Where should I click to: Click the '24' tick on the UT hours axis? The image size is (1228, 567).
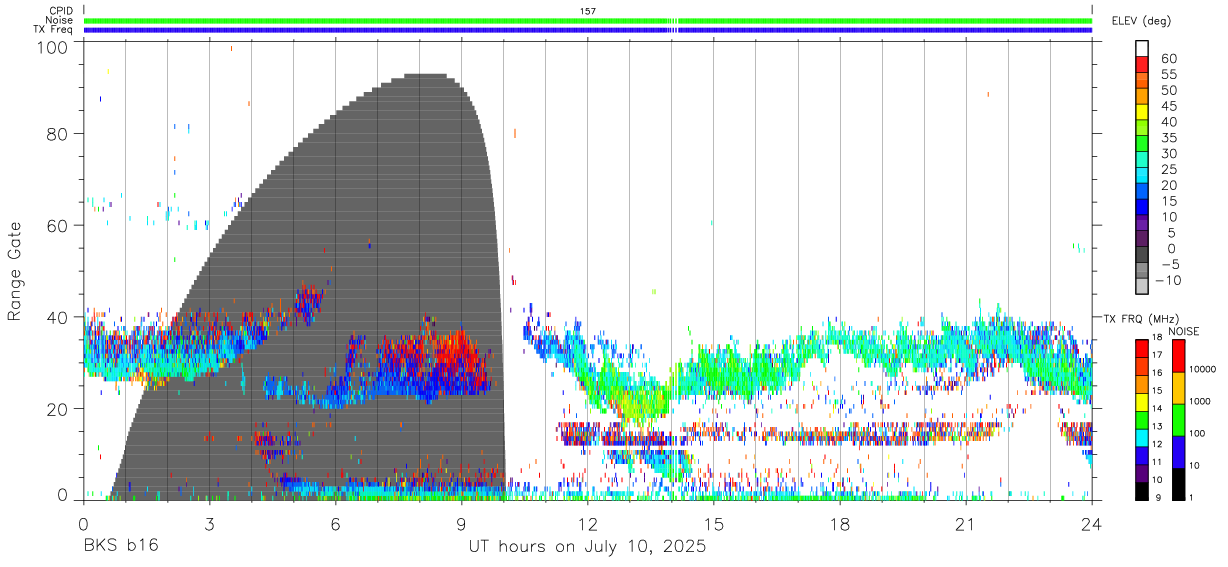1092,523
